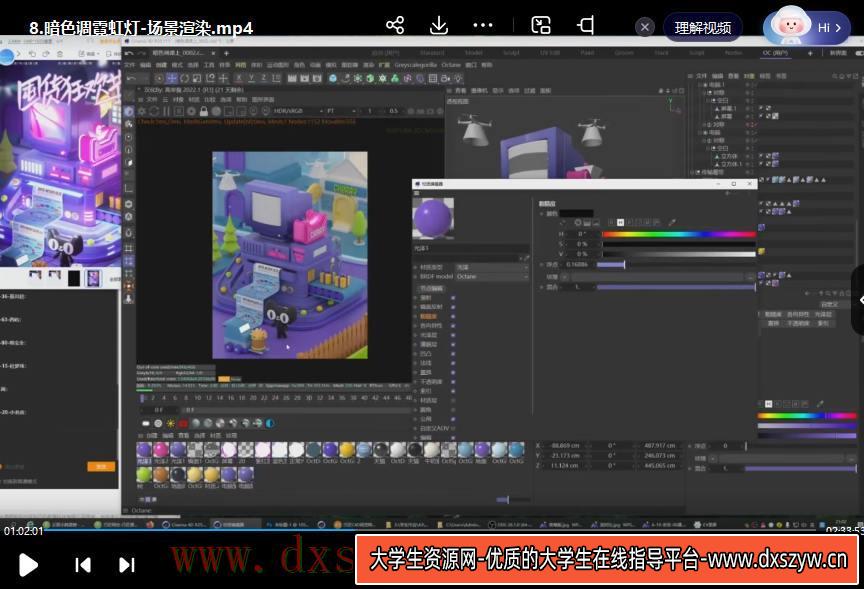Expand the 混合 section arrow
Screen dimensions: 864x589
541,287
